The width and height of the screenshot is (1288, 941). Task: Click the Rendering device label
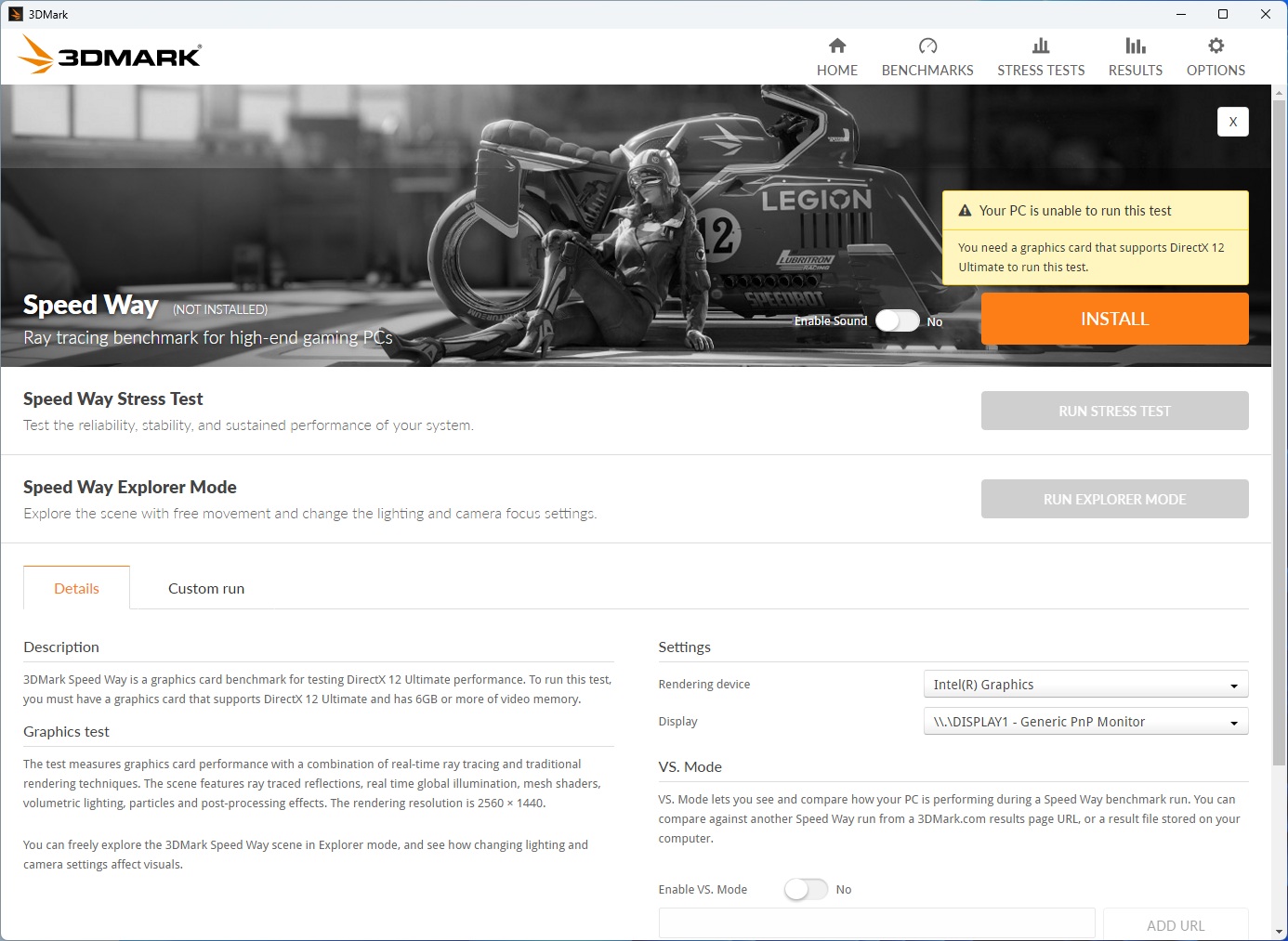[704, 684]
